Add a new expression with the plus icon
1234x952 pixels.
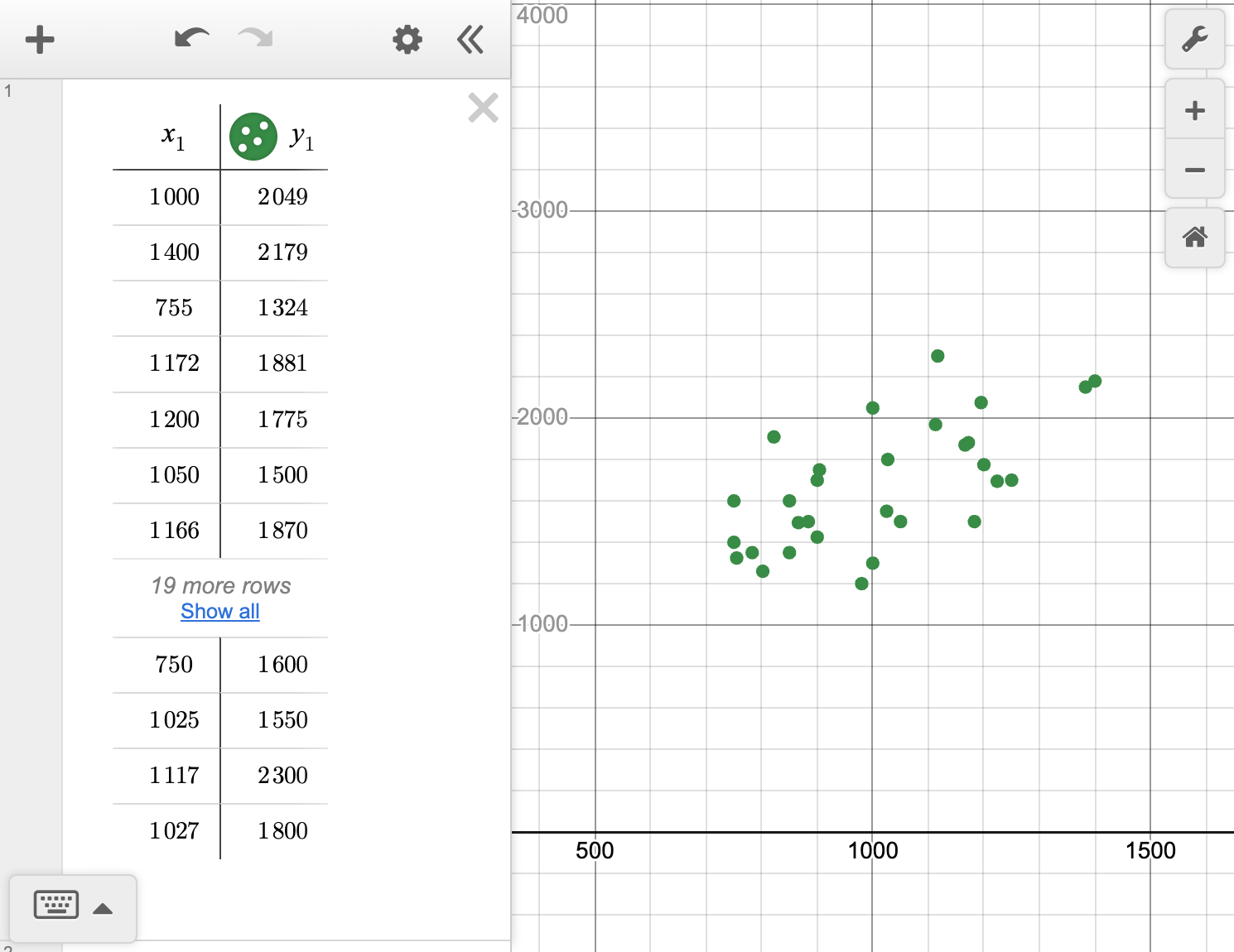(39, 39)
